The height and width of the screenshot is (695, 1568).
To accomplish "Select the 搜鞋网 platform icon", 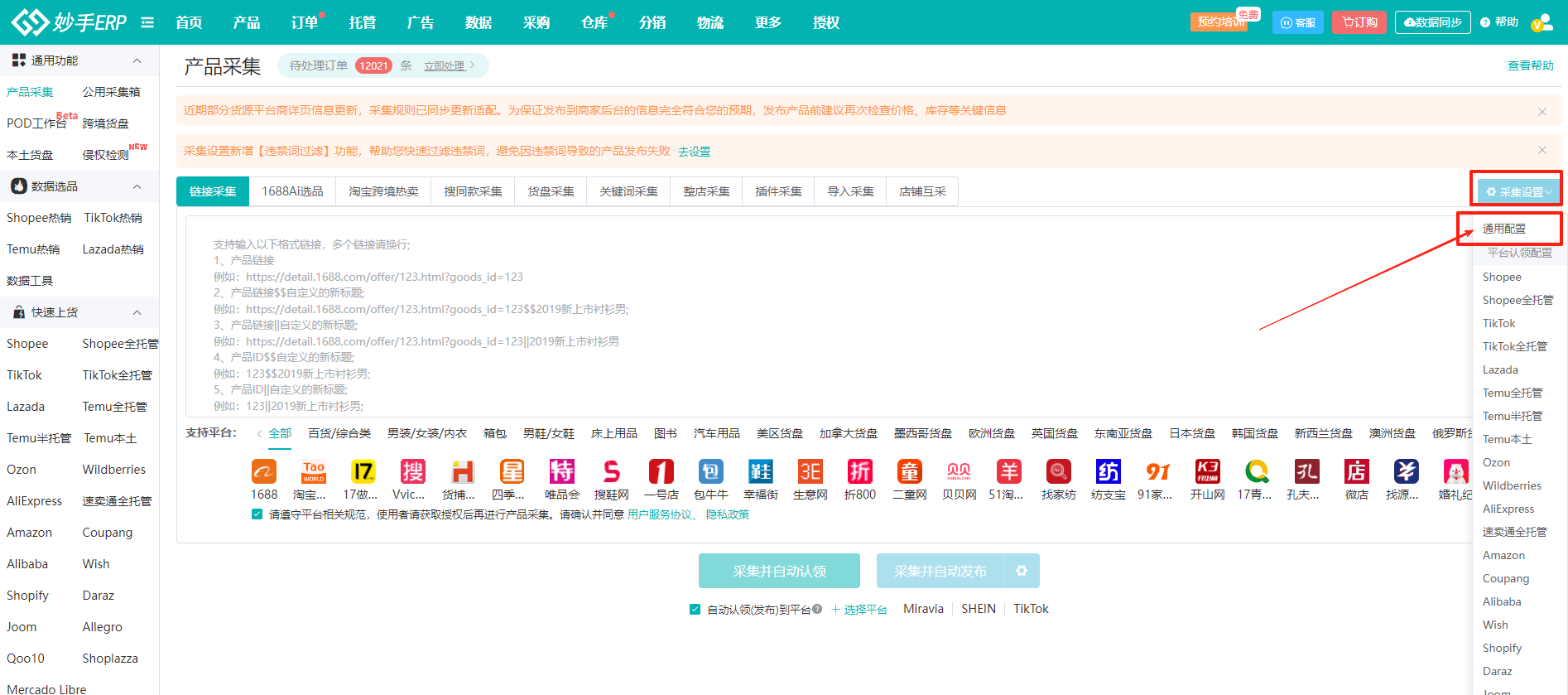I will (612, 471).
